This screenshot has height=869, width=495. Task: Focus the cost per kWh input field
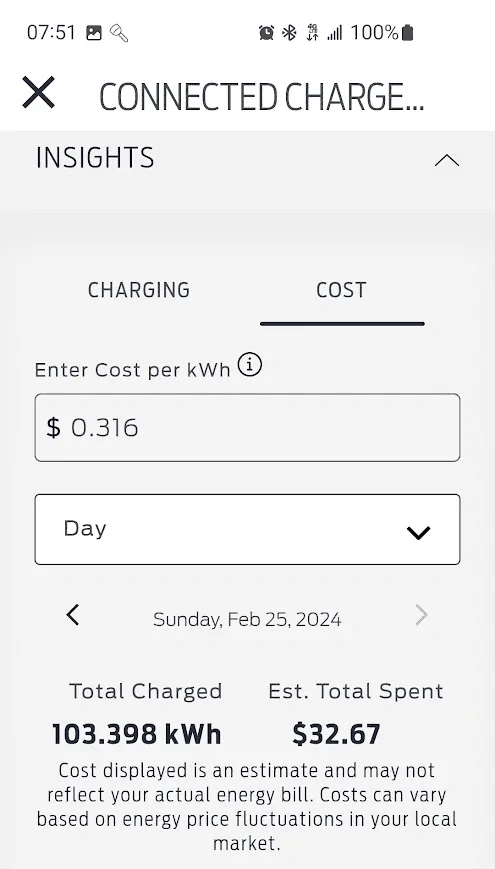(247, 427)
